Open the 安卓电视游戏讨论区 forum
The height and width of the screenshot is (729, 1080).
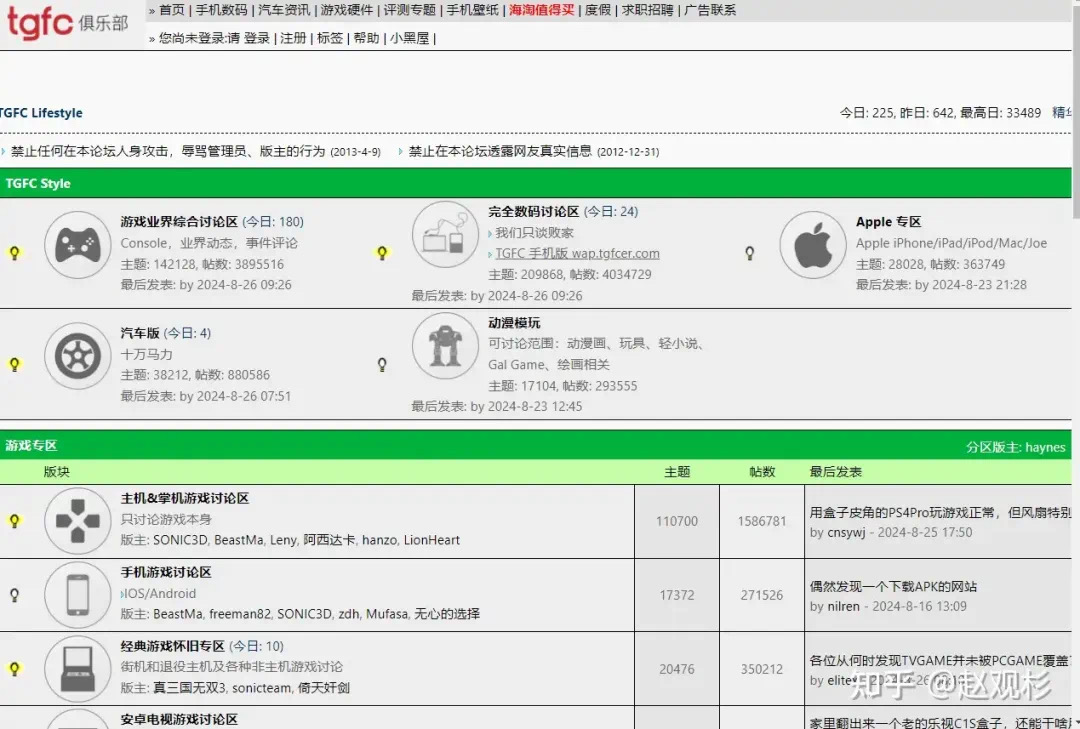coord(179,719)
